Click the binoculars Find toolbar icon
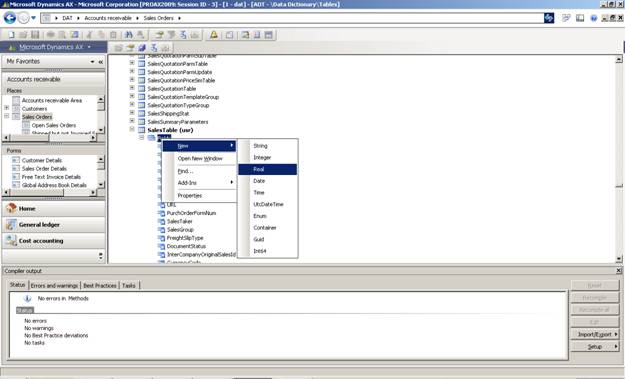The width and height of the screenshot is (625, 379). click(x=128, y=35)
